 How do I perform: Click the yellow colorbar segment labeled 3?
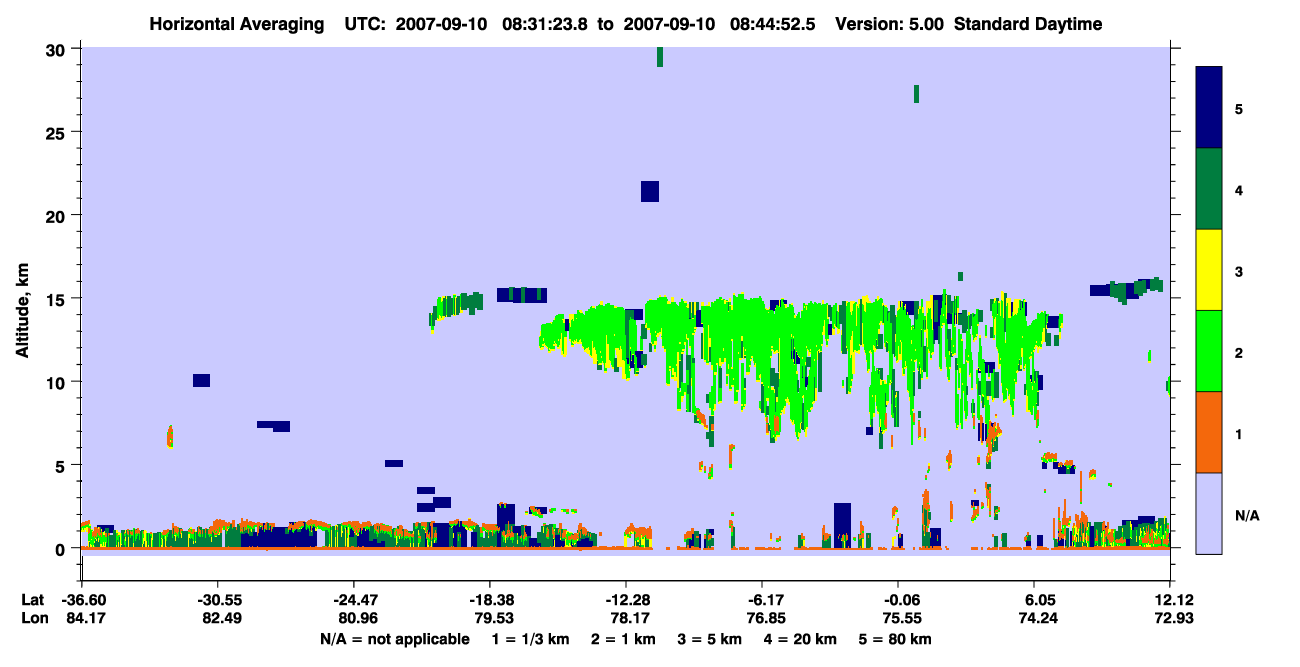(1209, 270)
